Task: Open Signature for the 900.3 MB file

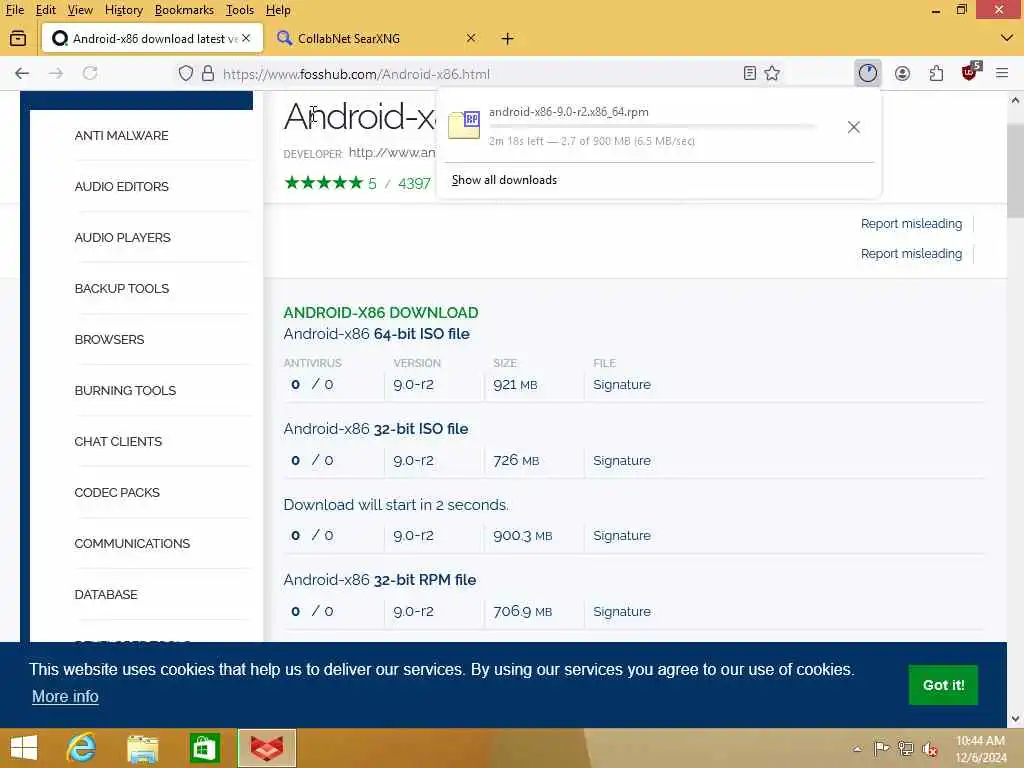Action: tap(622, 536)
